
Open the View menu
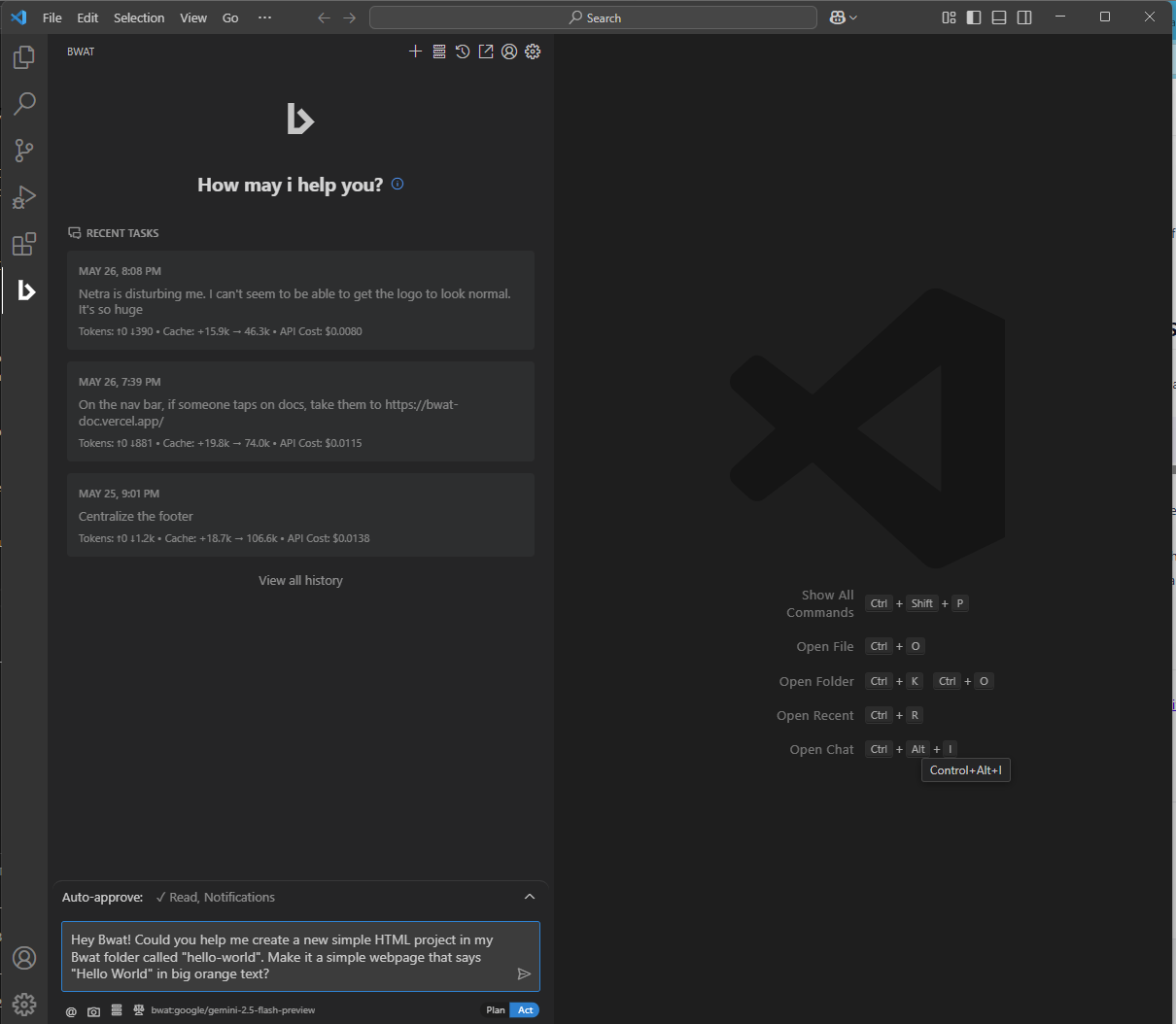tap(193, 17)
